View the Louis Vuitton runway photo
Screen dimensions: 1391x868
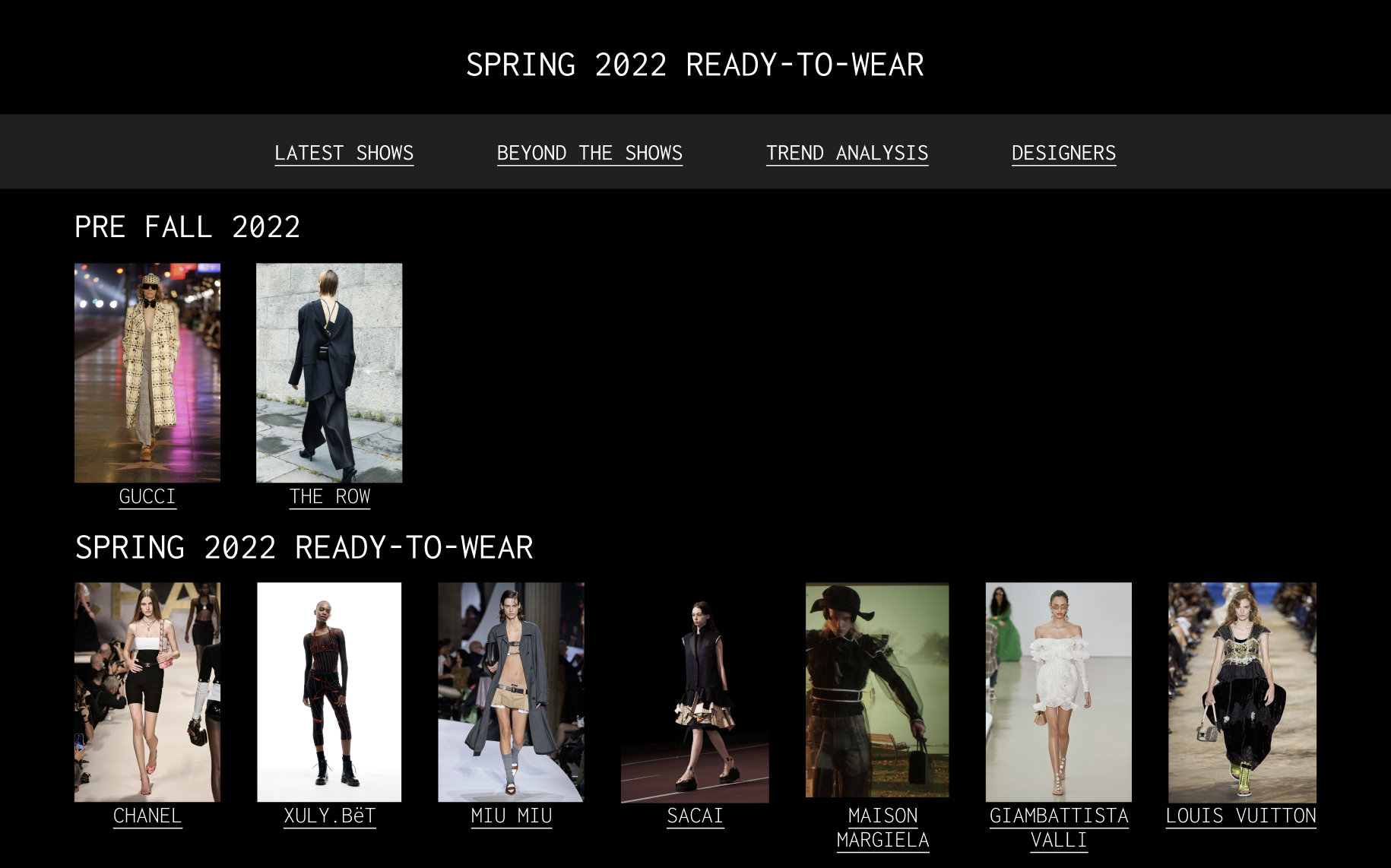1242,692
